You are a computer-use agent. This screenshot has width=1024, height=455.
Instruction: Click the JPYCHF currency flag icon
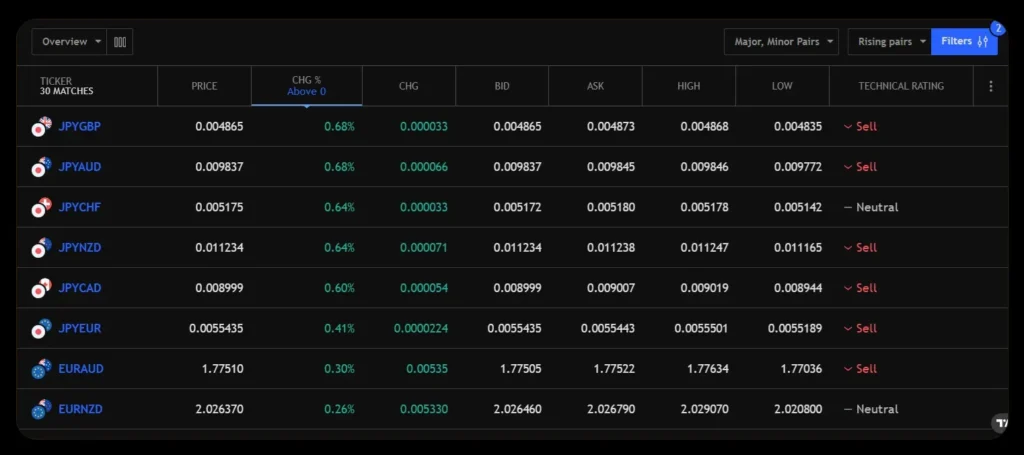point(41,207)
